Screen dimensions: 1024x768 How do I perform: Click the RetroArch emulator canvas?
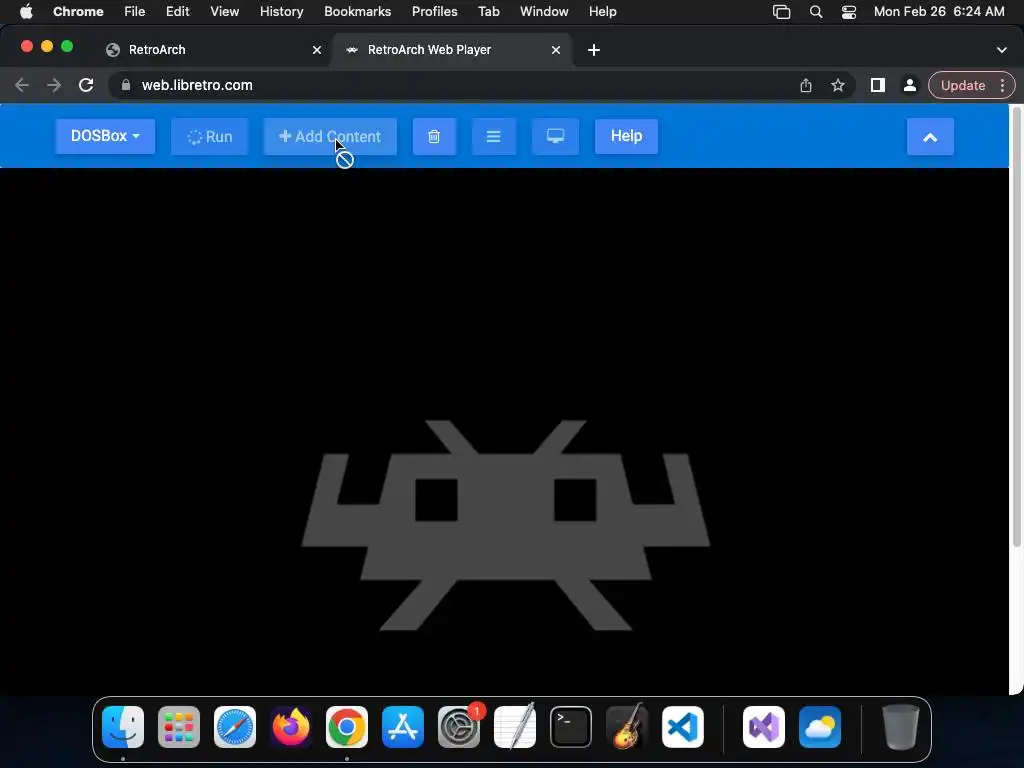504,431
